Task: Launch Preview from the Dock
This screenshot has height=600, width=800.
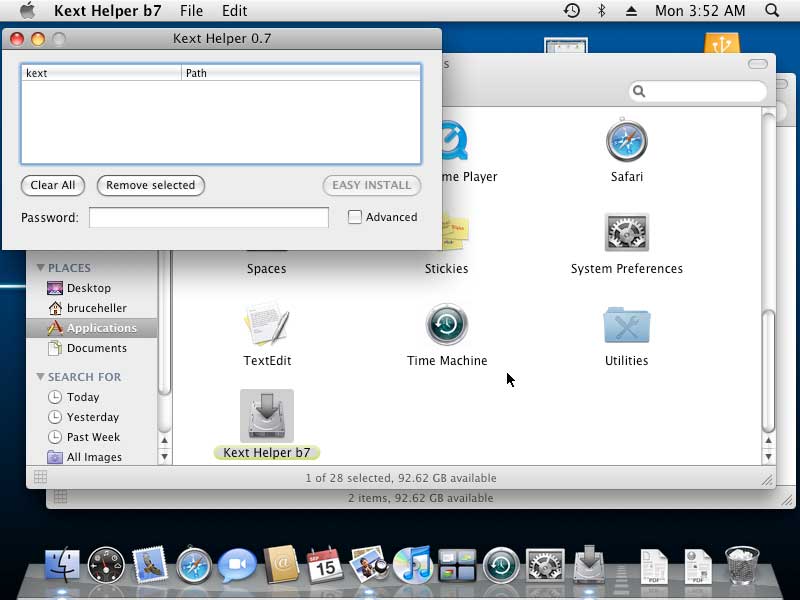Action: click(369, 565)
